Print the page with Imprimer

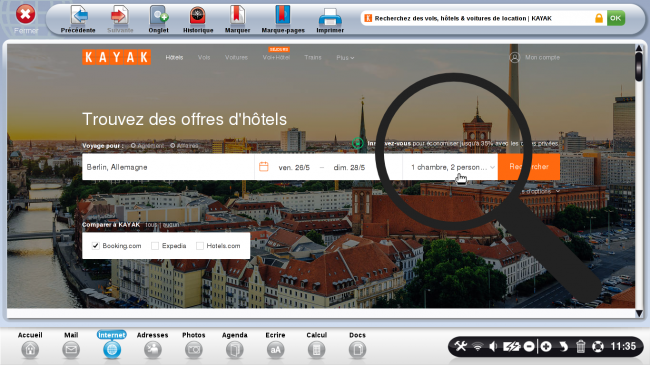[x=330, y=19]
